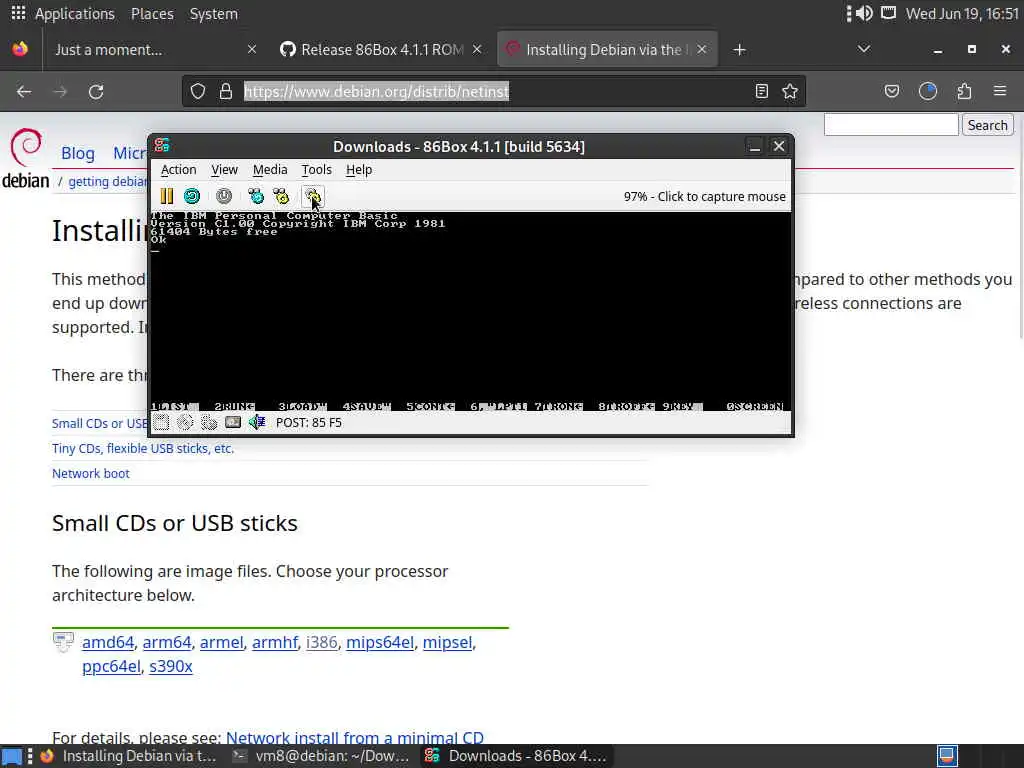This screenshot has height=768, width=1024.
Task: Close the 'Just a moment...' tab
Action: pyautogui.click(x=251, y=50)
